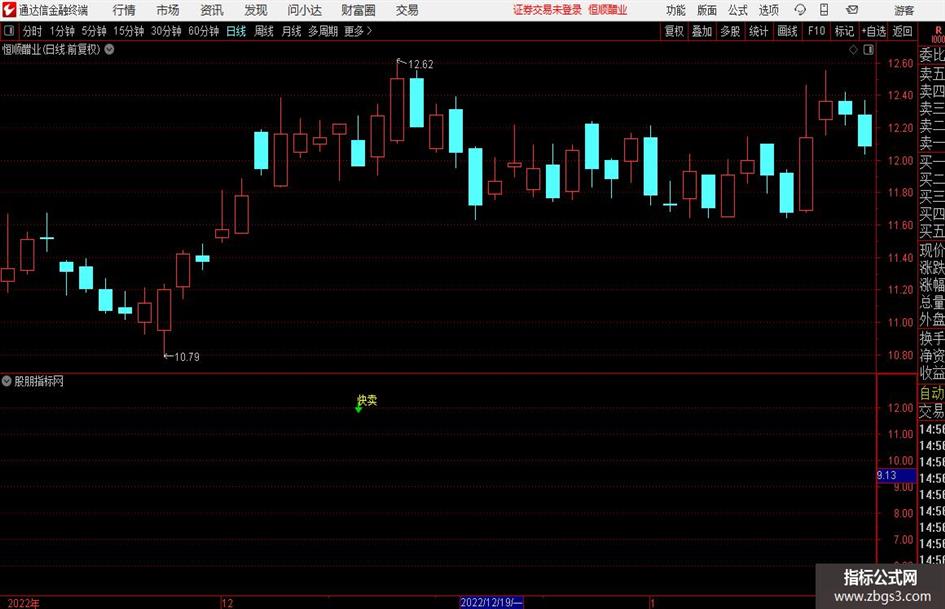Image resolution: width=945 pixels, height=609 pixels.
Task: Click the red R 1000 indicator icon
Action: pos(937,34)
